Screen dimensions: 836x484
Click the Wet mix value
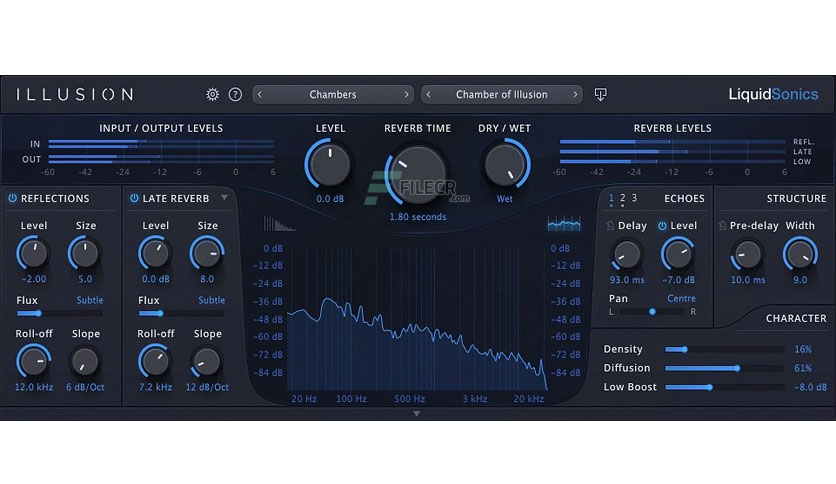point(504,199)
